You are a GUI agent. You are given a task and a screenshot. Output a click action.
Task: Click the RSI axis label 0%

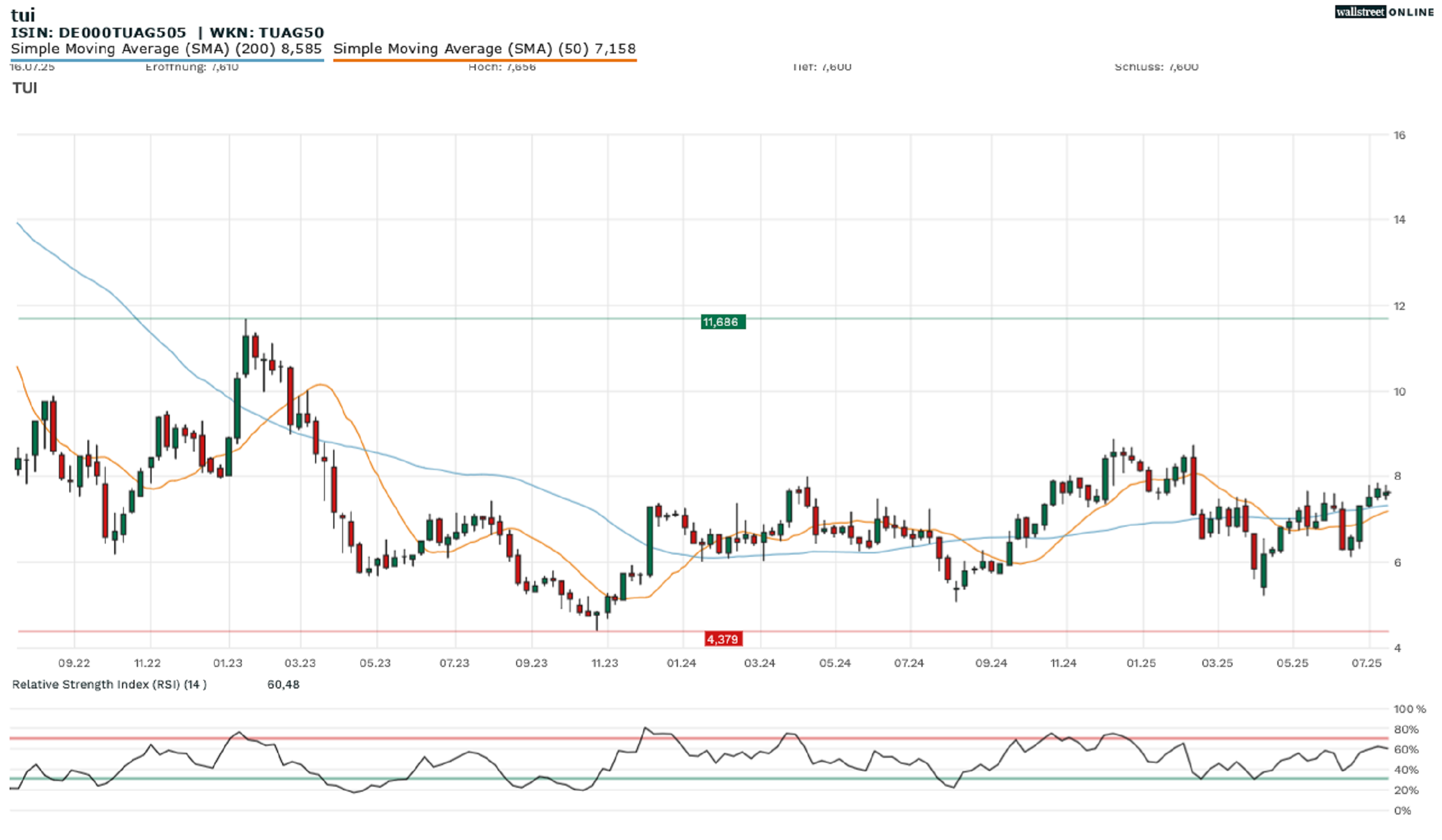(1402, 812)
